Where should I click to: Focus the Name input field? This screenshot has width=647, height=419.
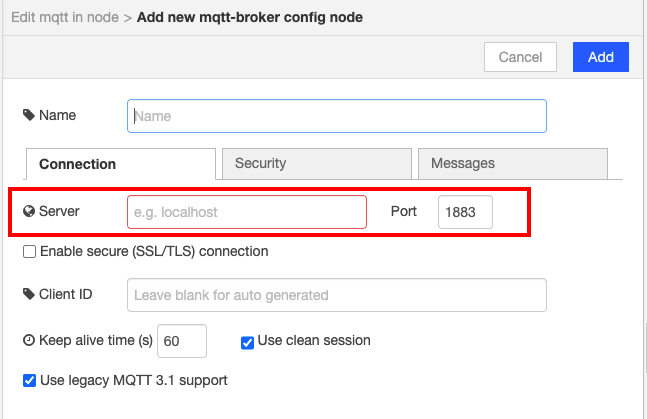[337, 116]
